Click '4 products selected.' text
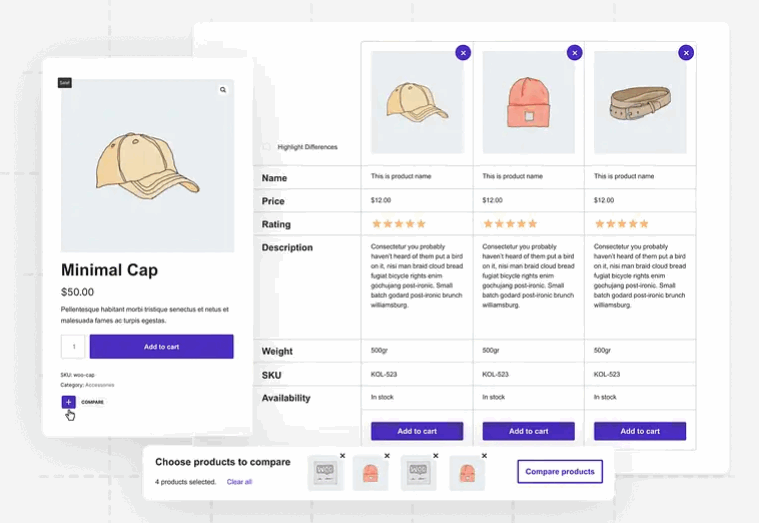Screen dimensions: 759x523 185,482
